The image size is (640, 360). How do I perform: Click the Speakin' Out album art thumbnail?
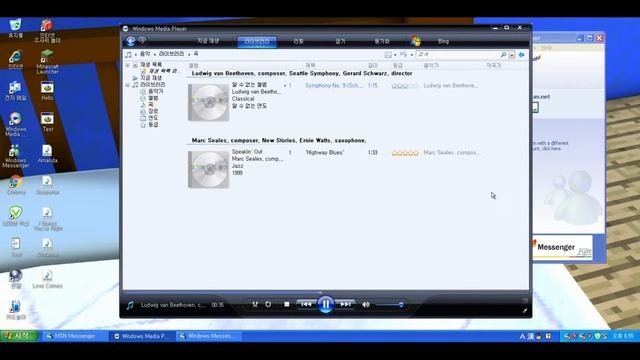click(x=208, y=169)
